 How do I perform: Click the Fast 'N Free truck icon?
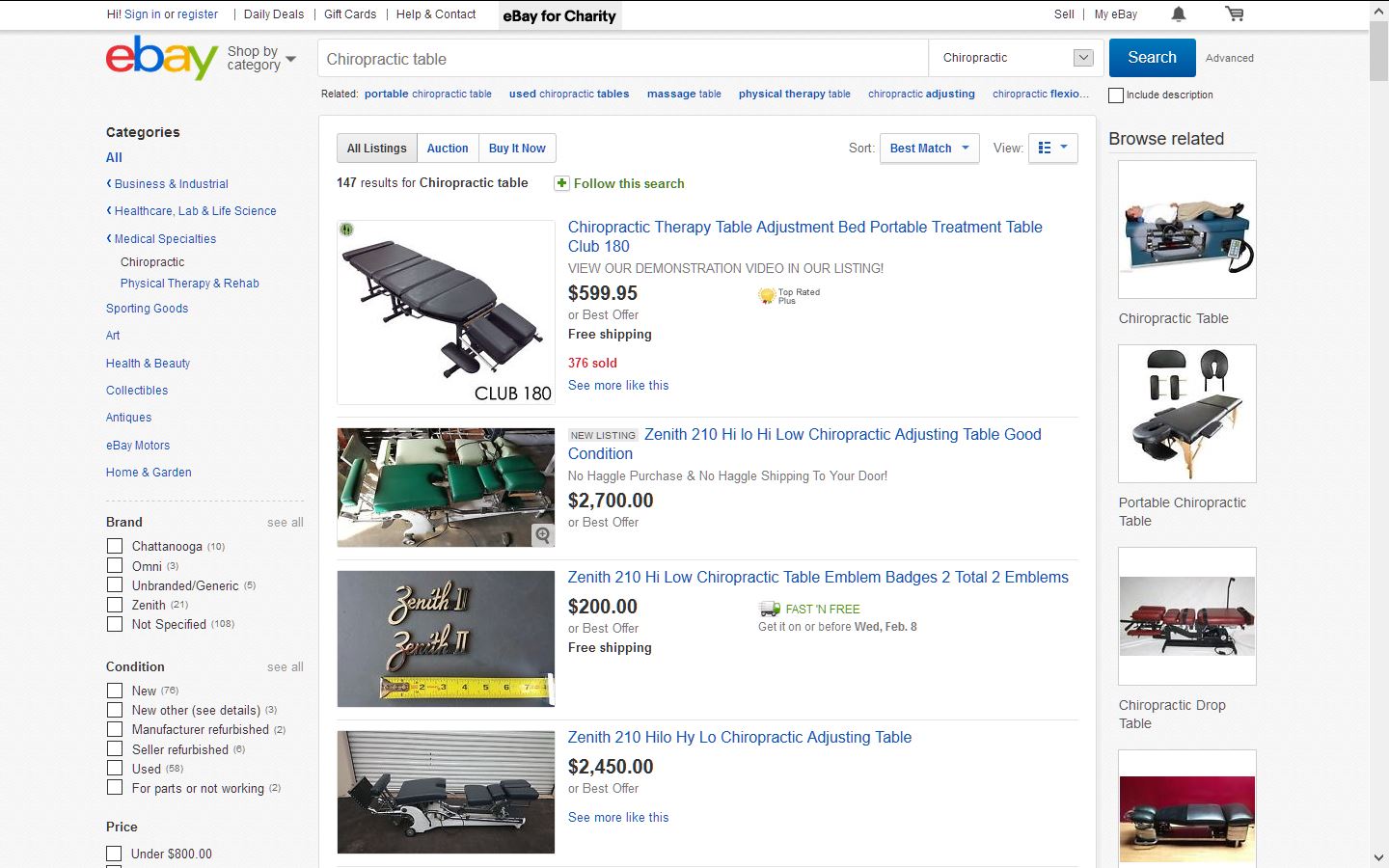(x=769, y=609)
